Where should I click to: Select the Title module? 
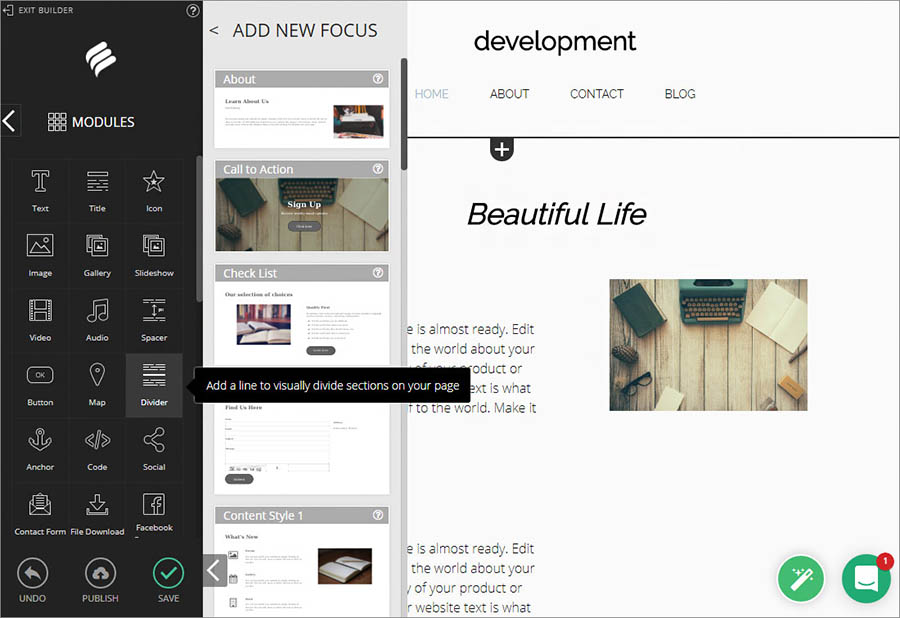click(97, 191)
